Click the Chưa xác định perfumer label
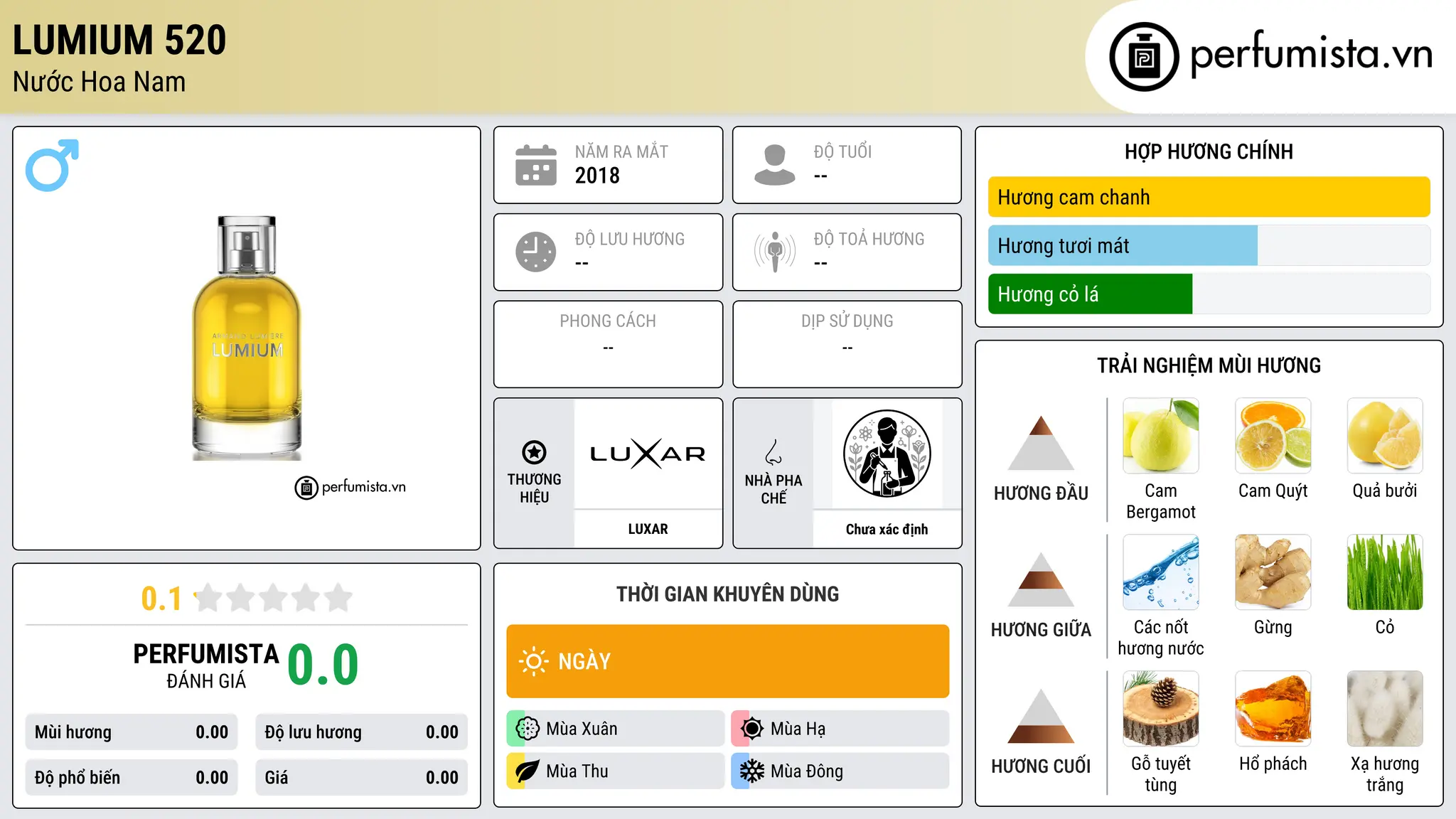 887,529
